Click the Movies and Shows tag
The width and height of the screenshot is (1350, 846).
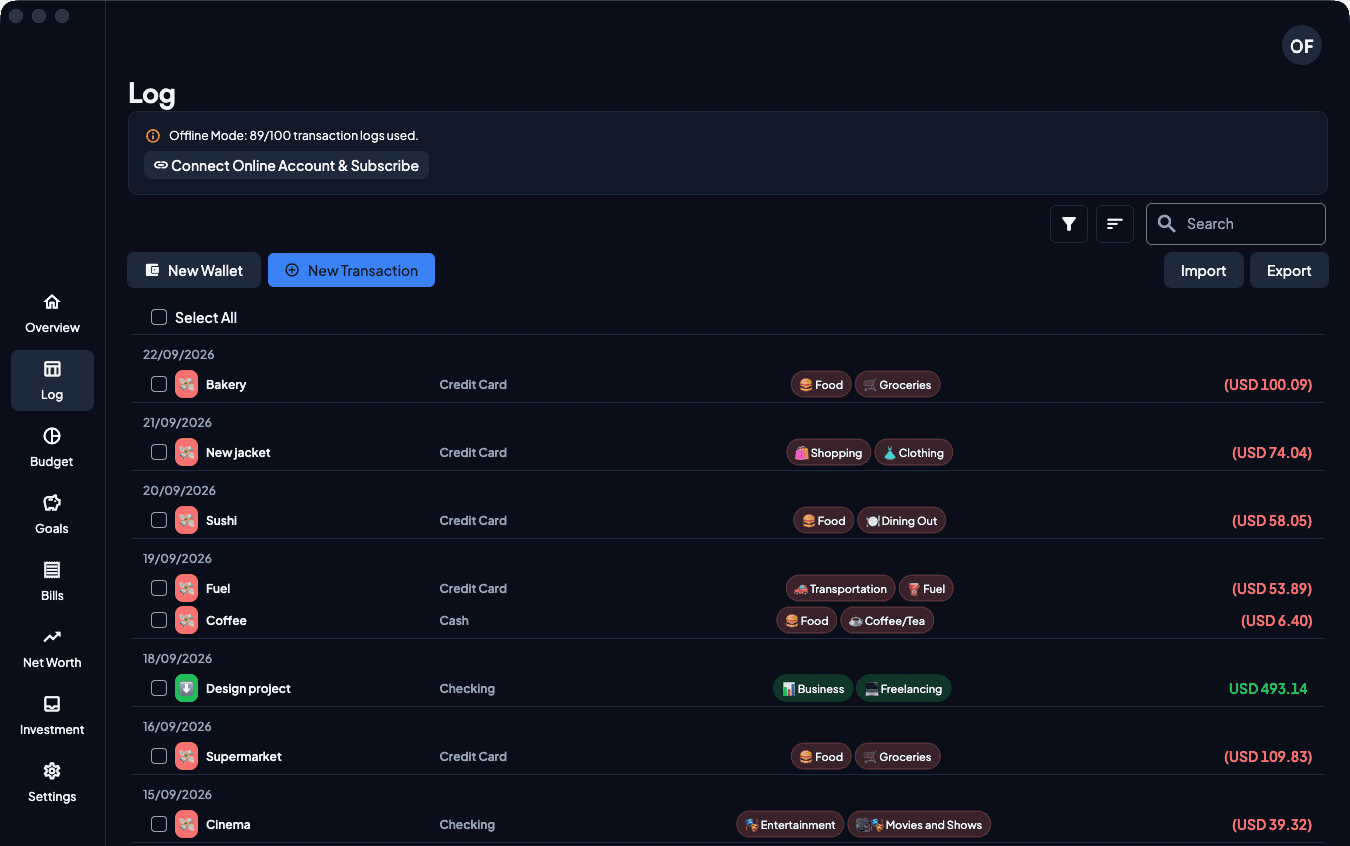[919, 825]
